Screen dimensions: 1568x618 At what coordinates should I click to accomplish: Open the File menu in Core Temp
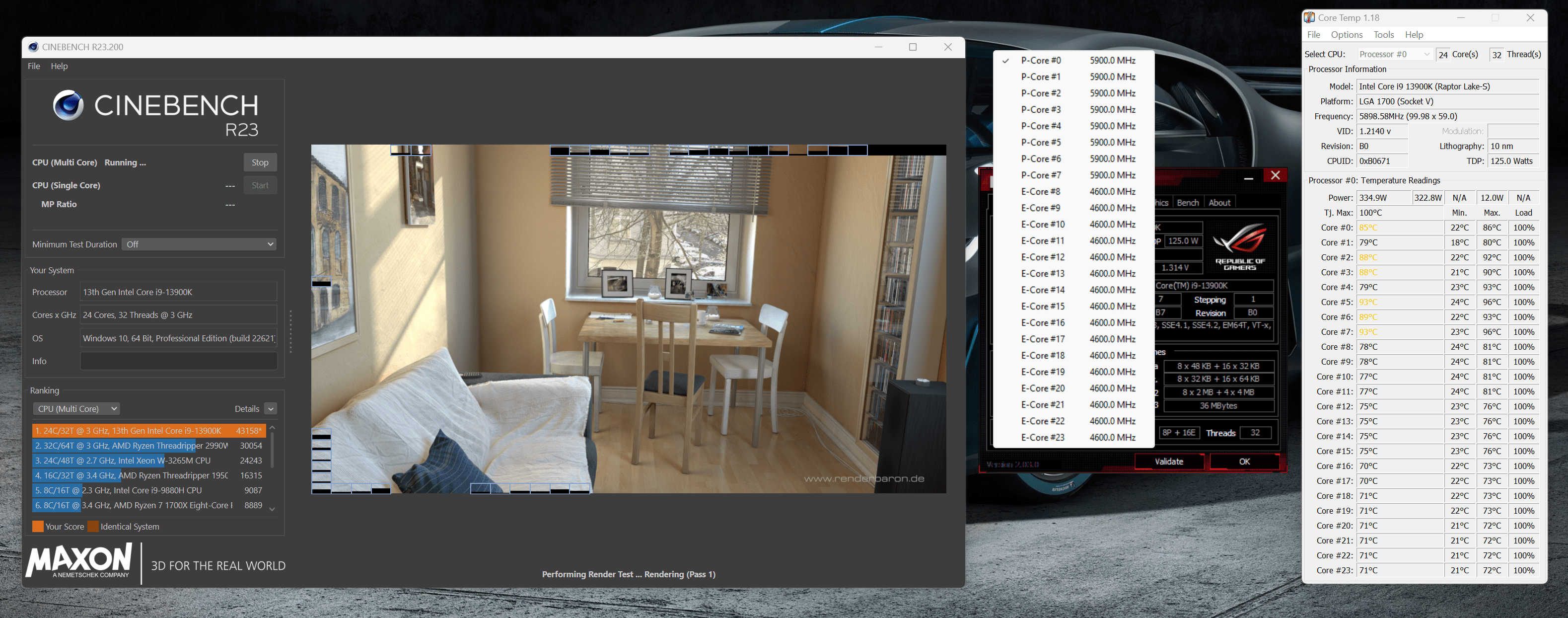click(x=1314, y=35)
